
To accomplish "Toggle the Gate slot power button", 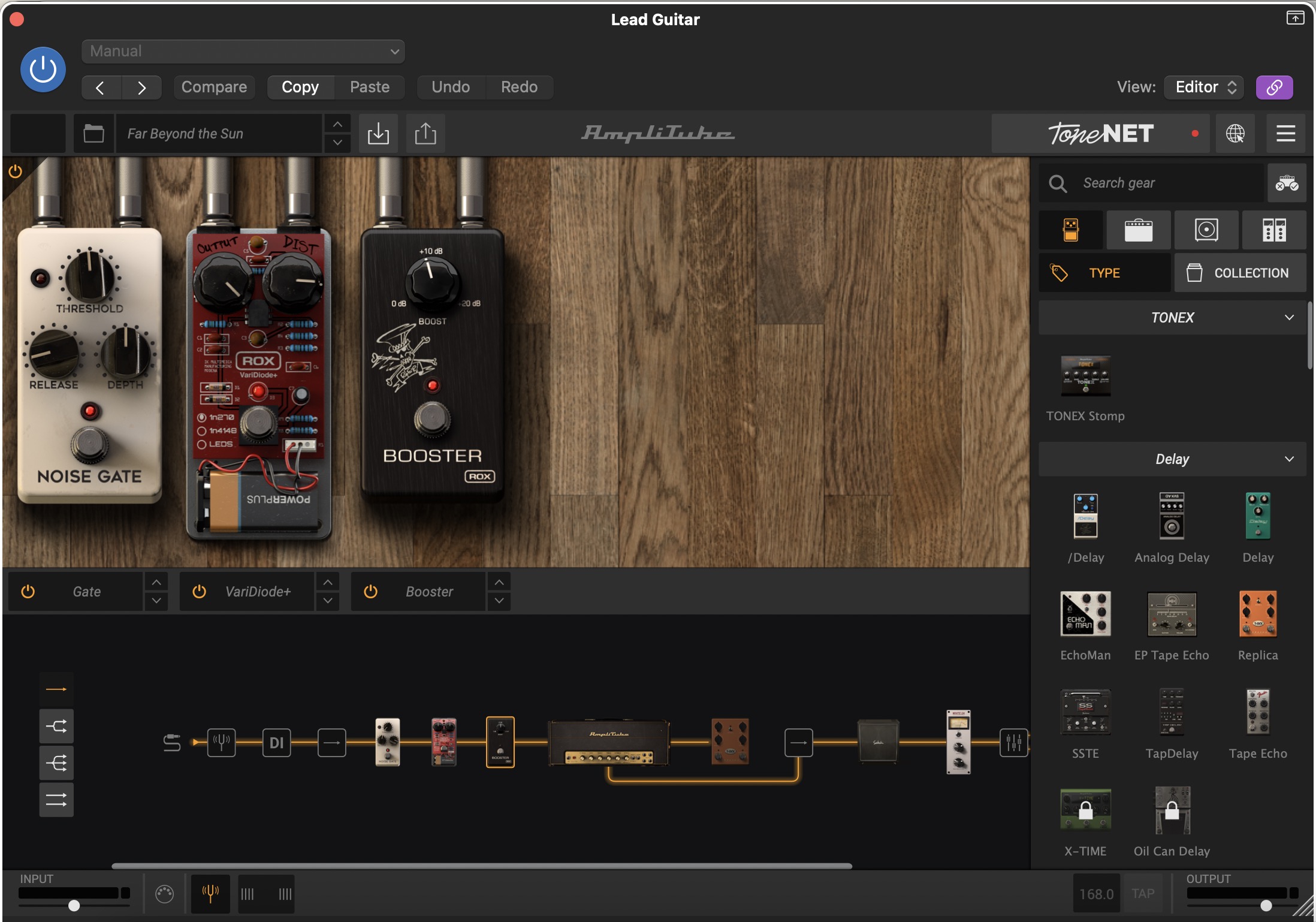I will [28, 592].
